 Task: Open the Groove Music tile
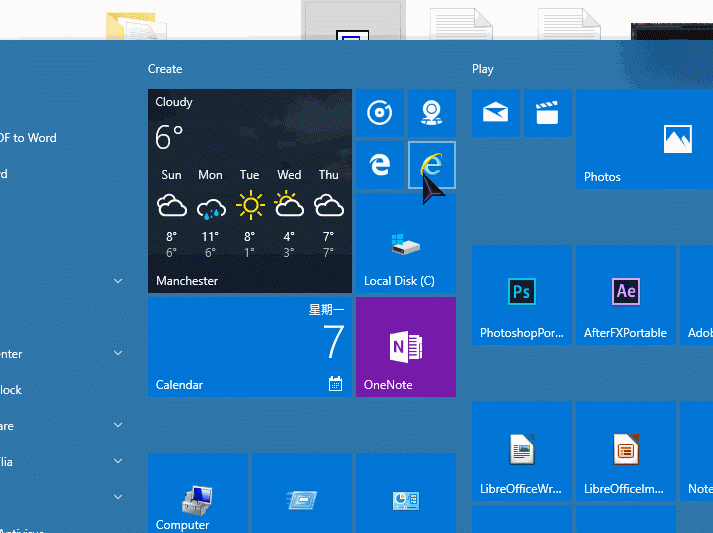[380, 113]
